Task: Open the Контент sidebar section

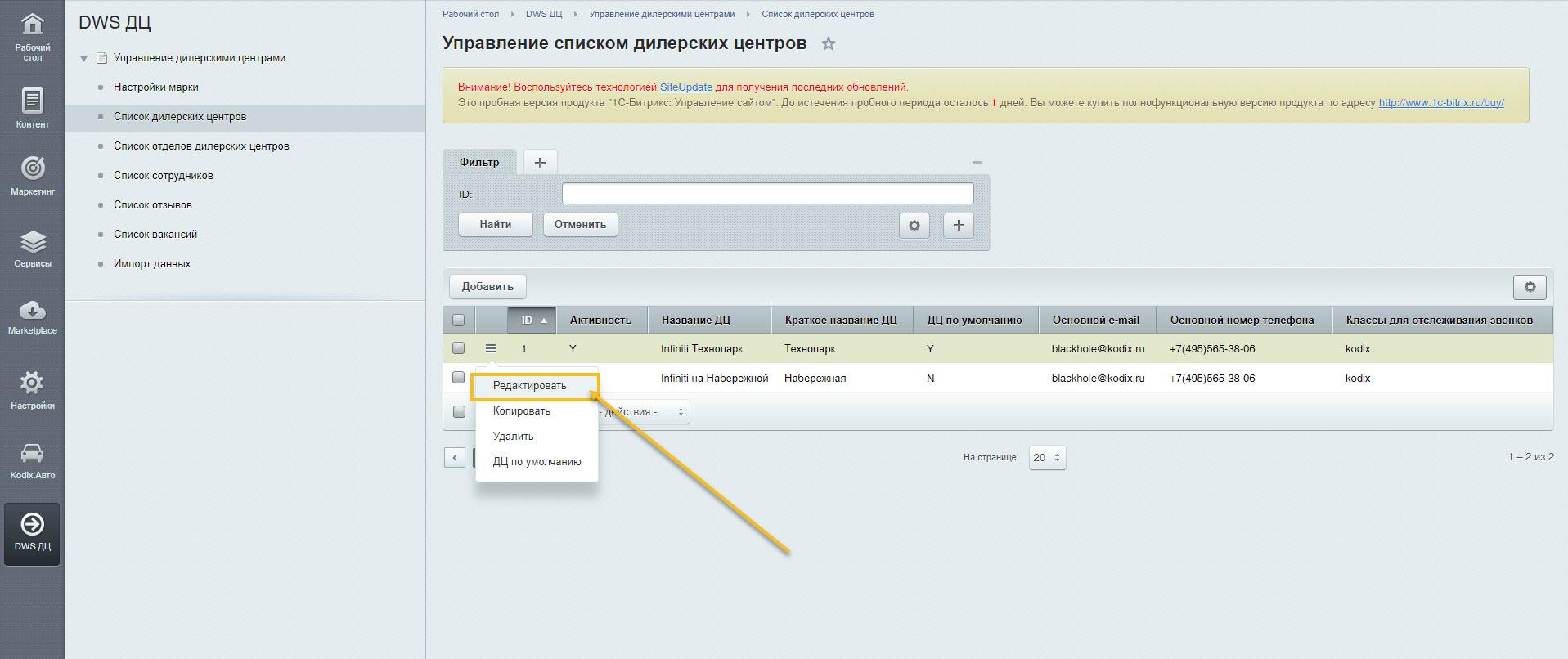Action: pyautogui.click(x=33, y=108)
